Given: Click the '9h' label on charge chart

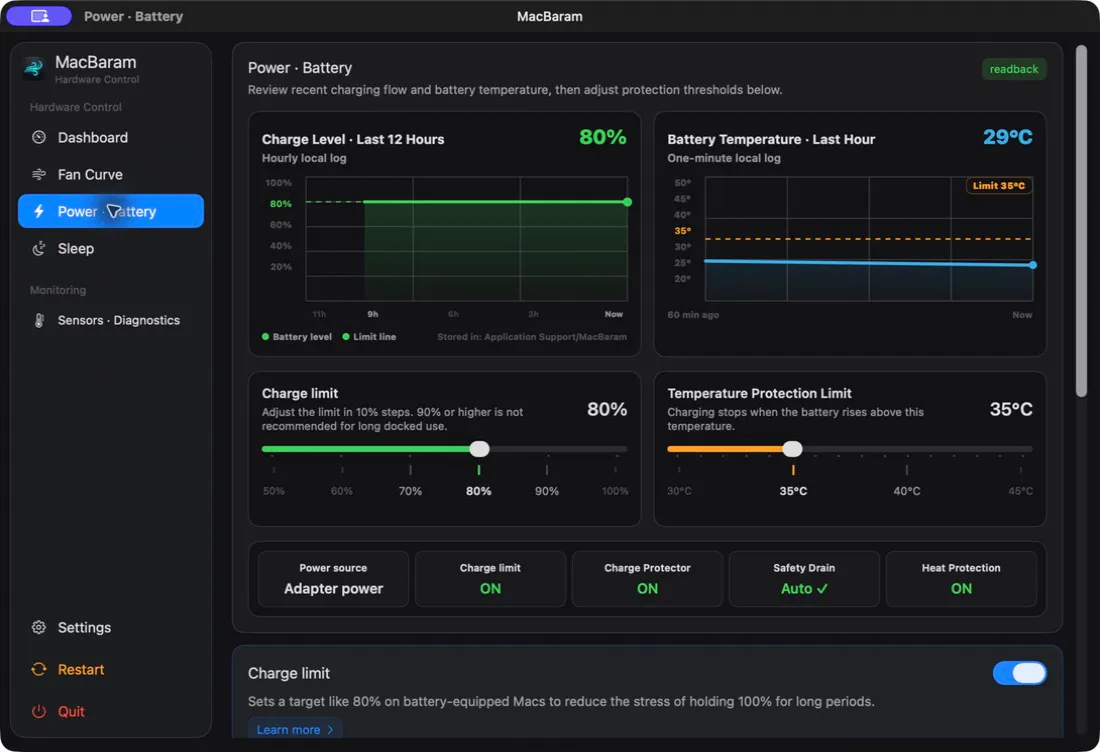Looking at the screenshot, I should tap(373, 314).
